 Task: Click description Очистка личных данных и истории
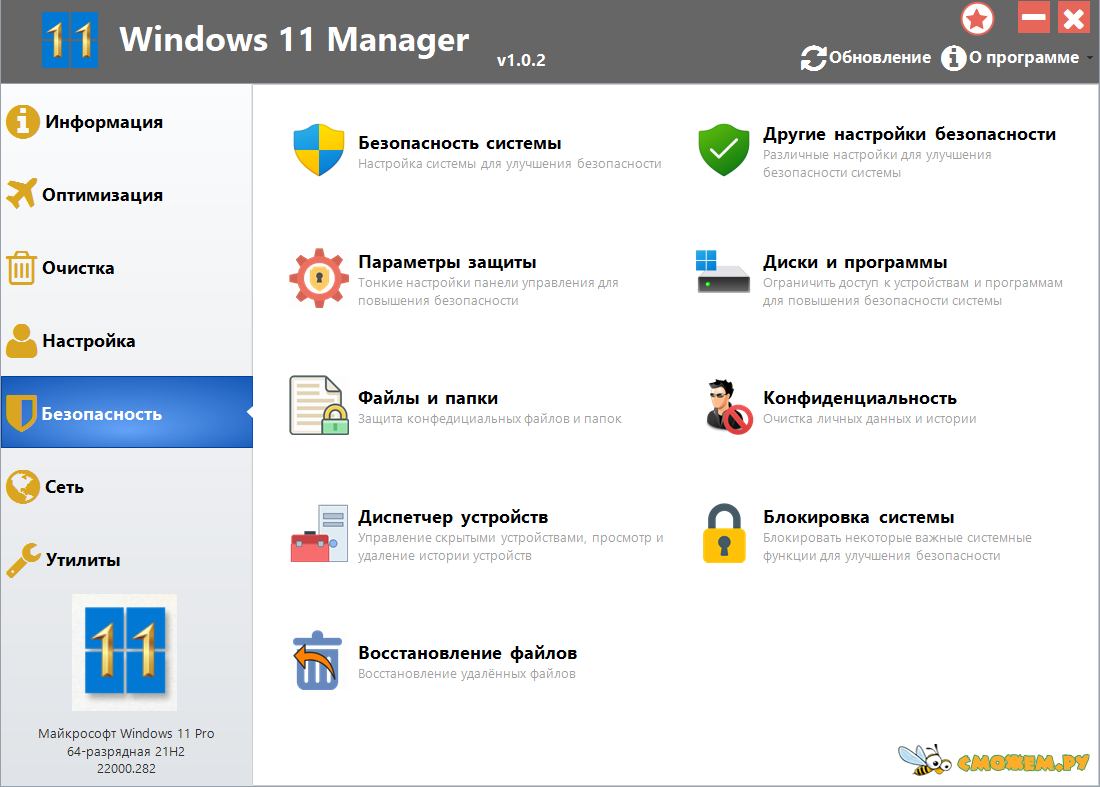(x=869, y=419)
